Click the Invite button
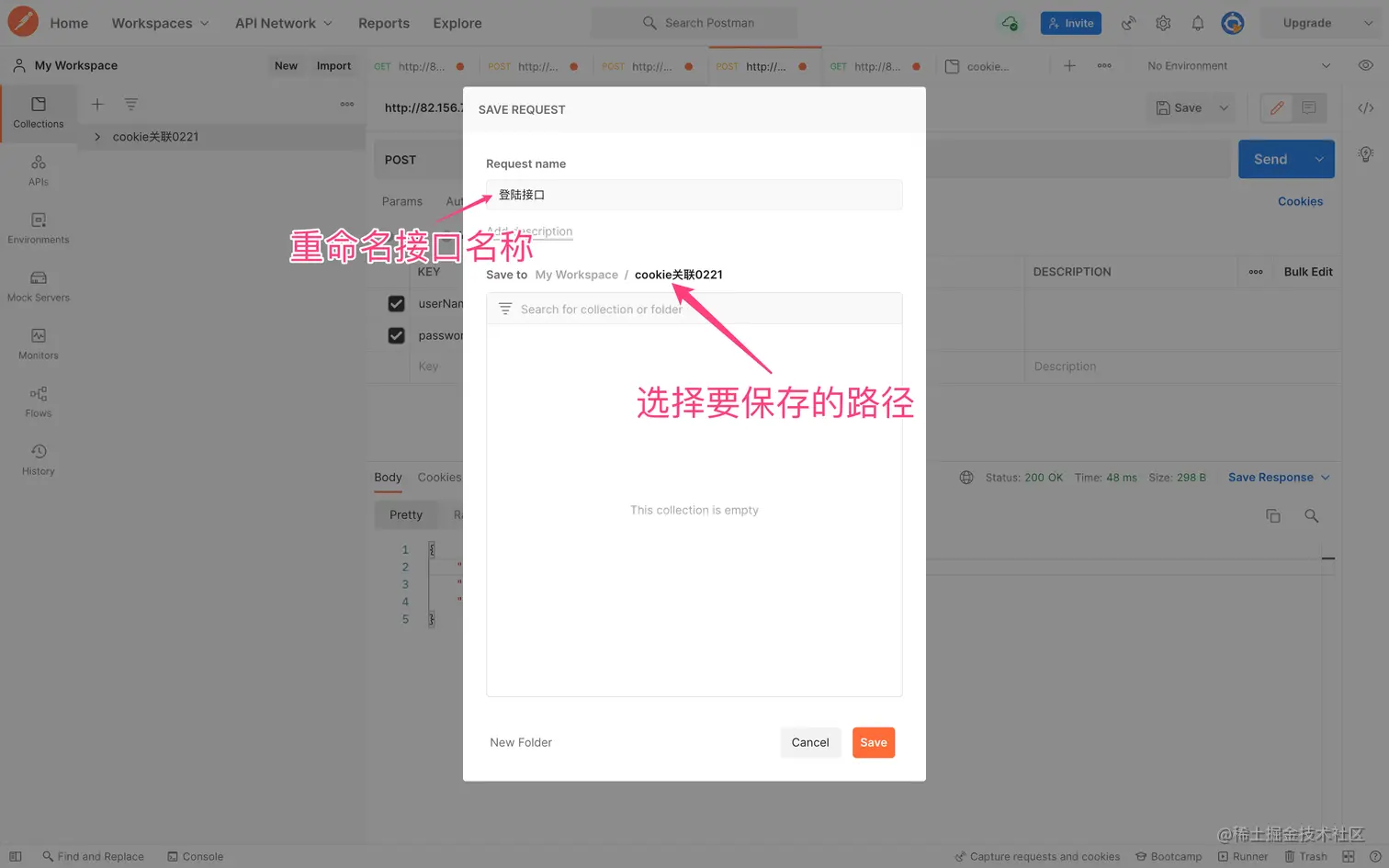Image resolution: width=1389 pixels, height=868 pixels. (x=1071, y=23)
